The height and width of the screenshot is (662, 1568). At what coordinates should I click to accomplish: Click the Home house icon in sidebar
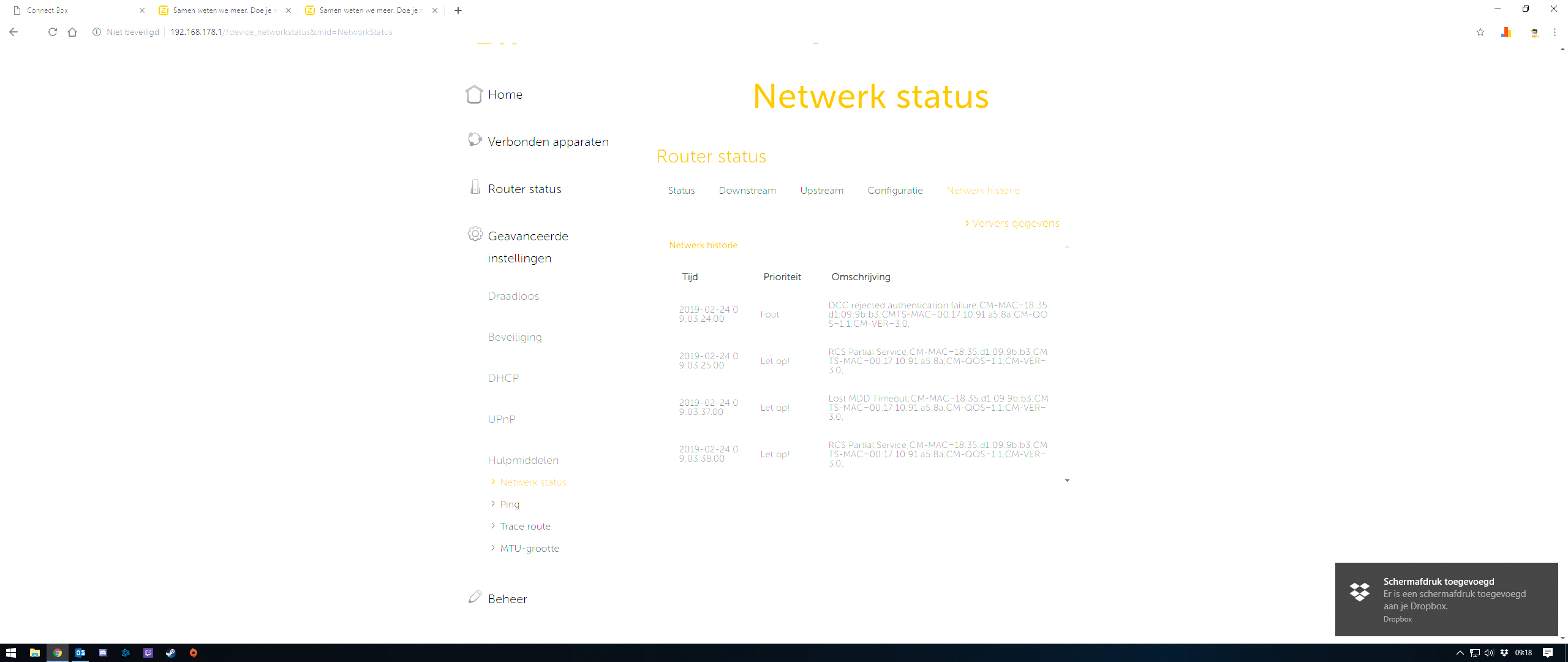tap(474, 94)
